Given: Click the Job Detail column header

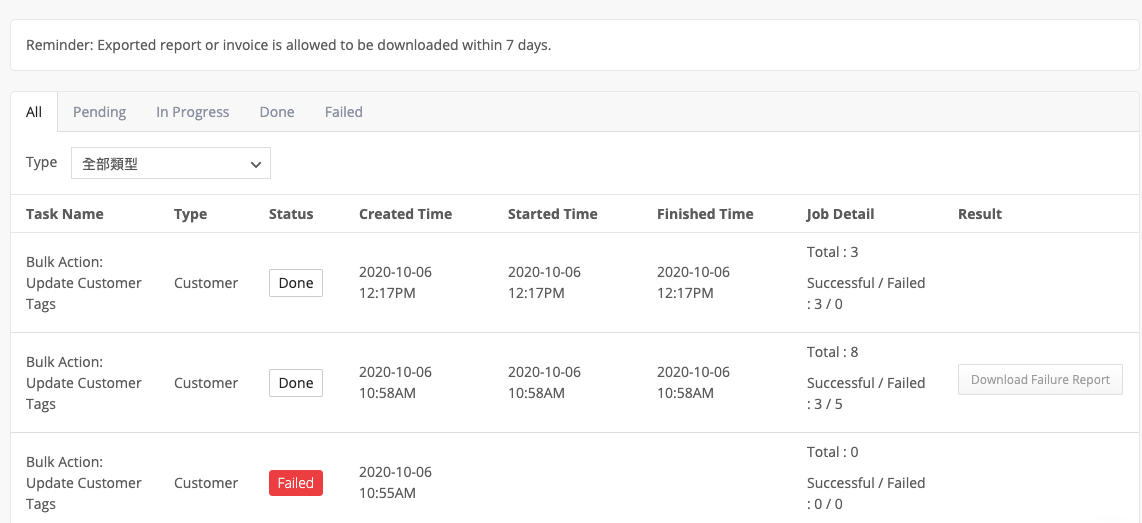Looking at the screenshot, I should click(840, 214).
